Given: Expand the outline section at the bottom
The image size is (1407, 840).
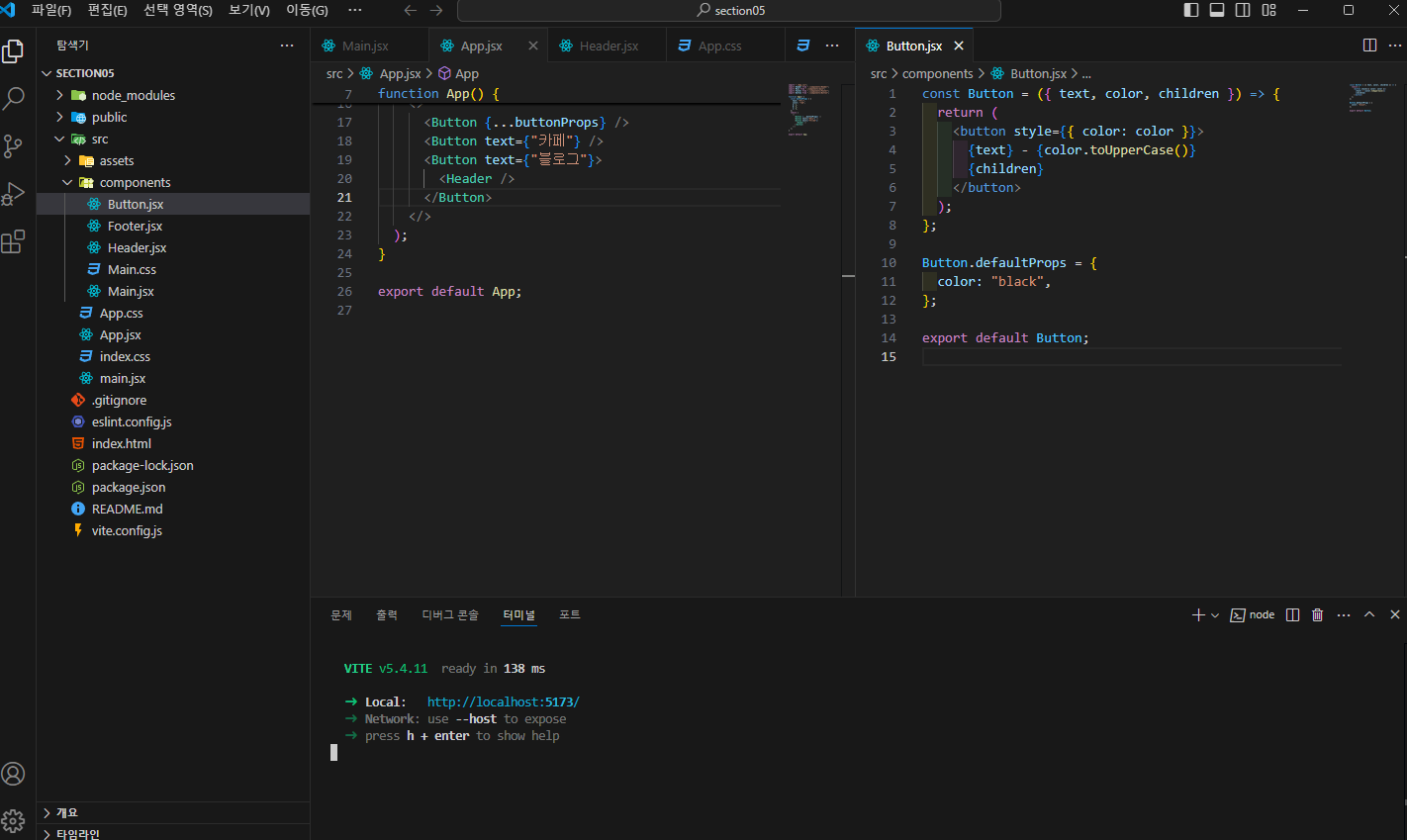Looking at the screenshot, I should pyautogui.click(x=173, y=812).
